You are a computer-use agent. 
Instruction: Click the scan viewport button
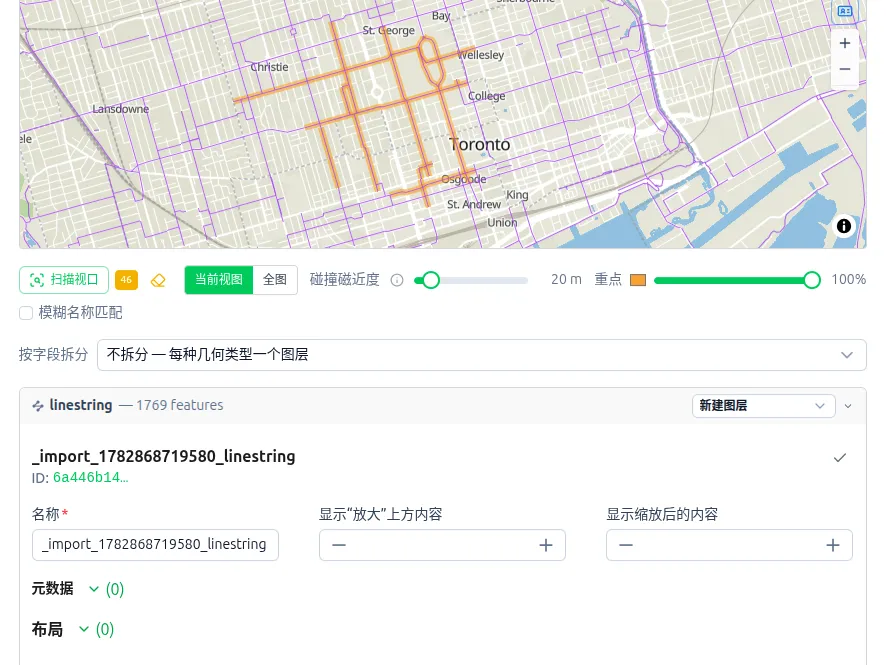click(64, 280)
